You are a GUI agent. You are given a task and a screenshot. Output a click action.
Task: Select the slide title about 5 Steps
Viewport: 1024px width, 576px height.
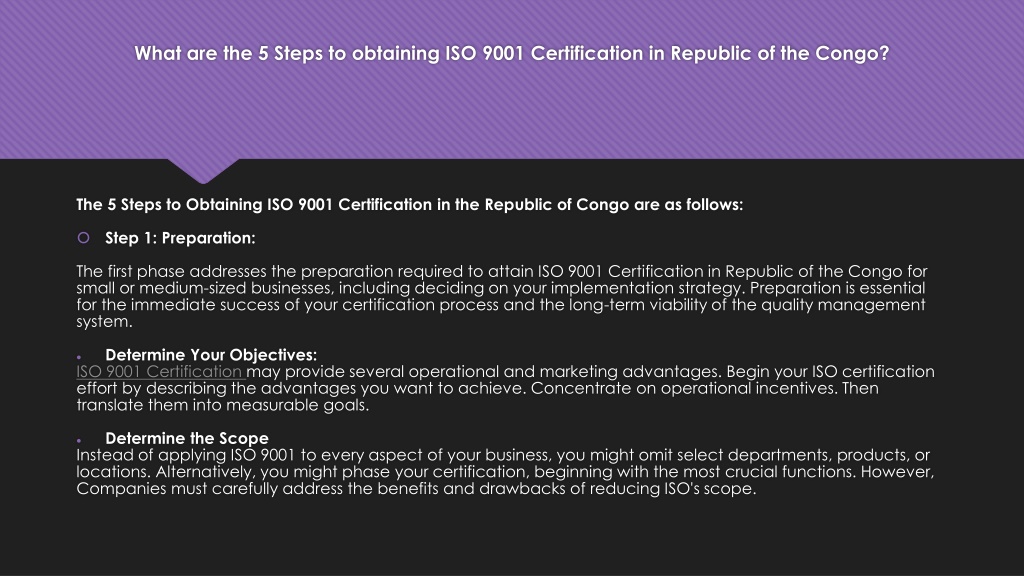[x=512, y=54]
